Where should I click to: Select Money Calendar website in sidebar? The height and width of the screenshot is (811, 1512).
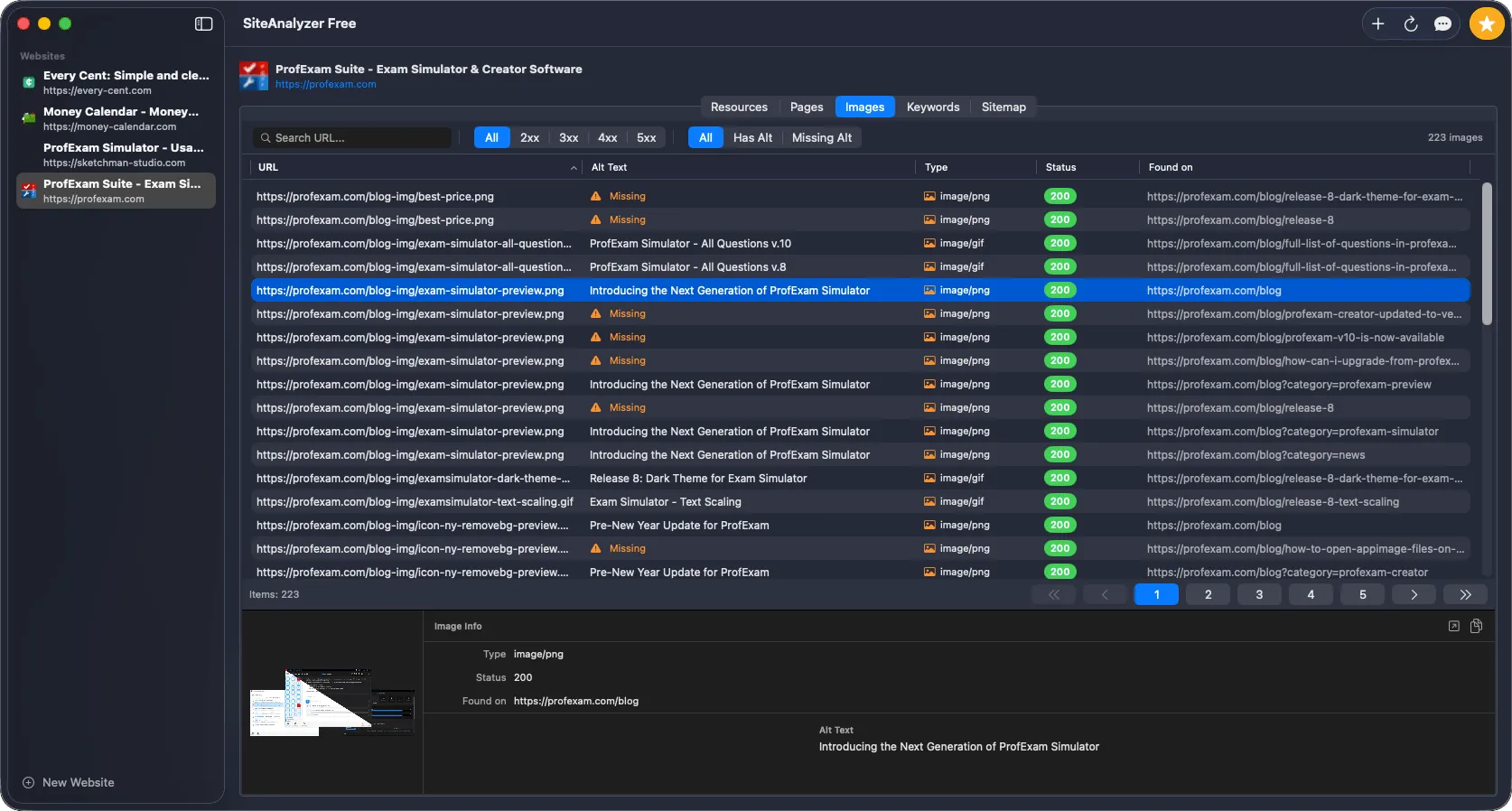pos(116,118)
